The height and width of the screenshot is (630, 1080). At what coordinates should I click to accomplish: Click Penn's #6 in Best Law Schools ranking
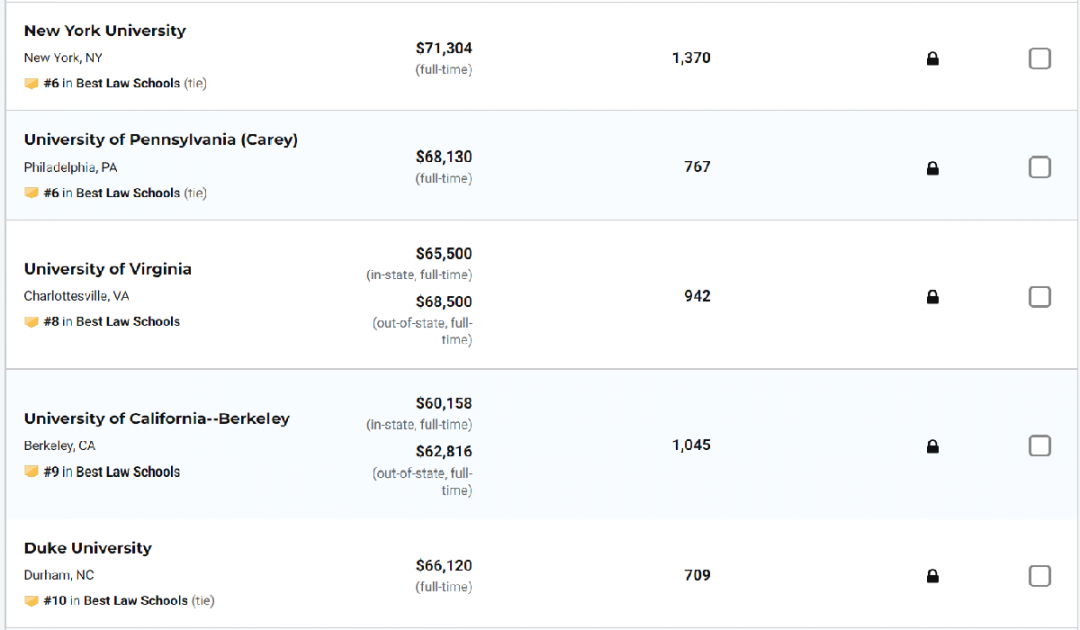111,193
